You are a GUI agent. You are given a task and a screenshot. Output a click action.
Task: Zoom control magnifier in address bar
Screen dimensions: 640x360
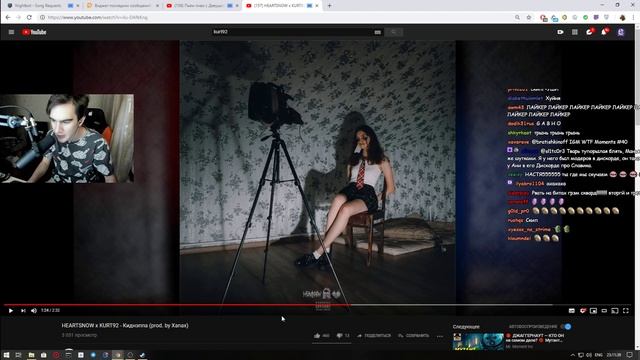pyautogui.click(x=518, y=18)
